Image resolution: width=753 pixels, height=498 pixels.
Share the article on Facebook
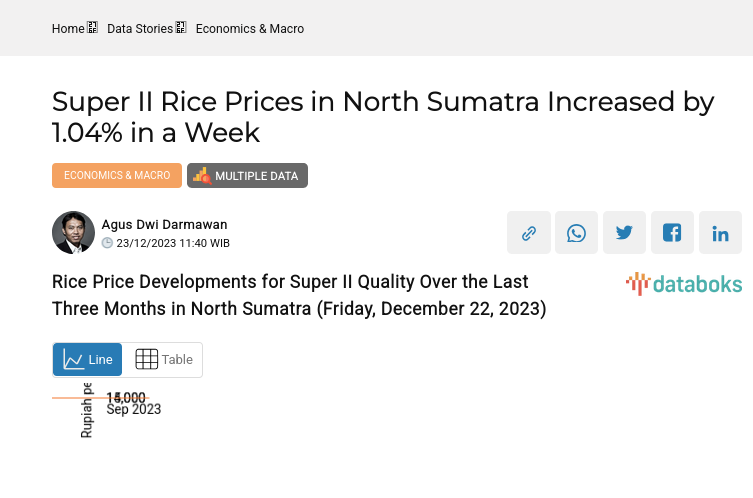(673, 233)
